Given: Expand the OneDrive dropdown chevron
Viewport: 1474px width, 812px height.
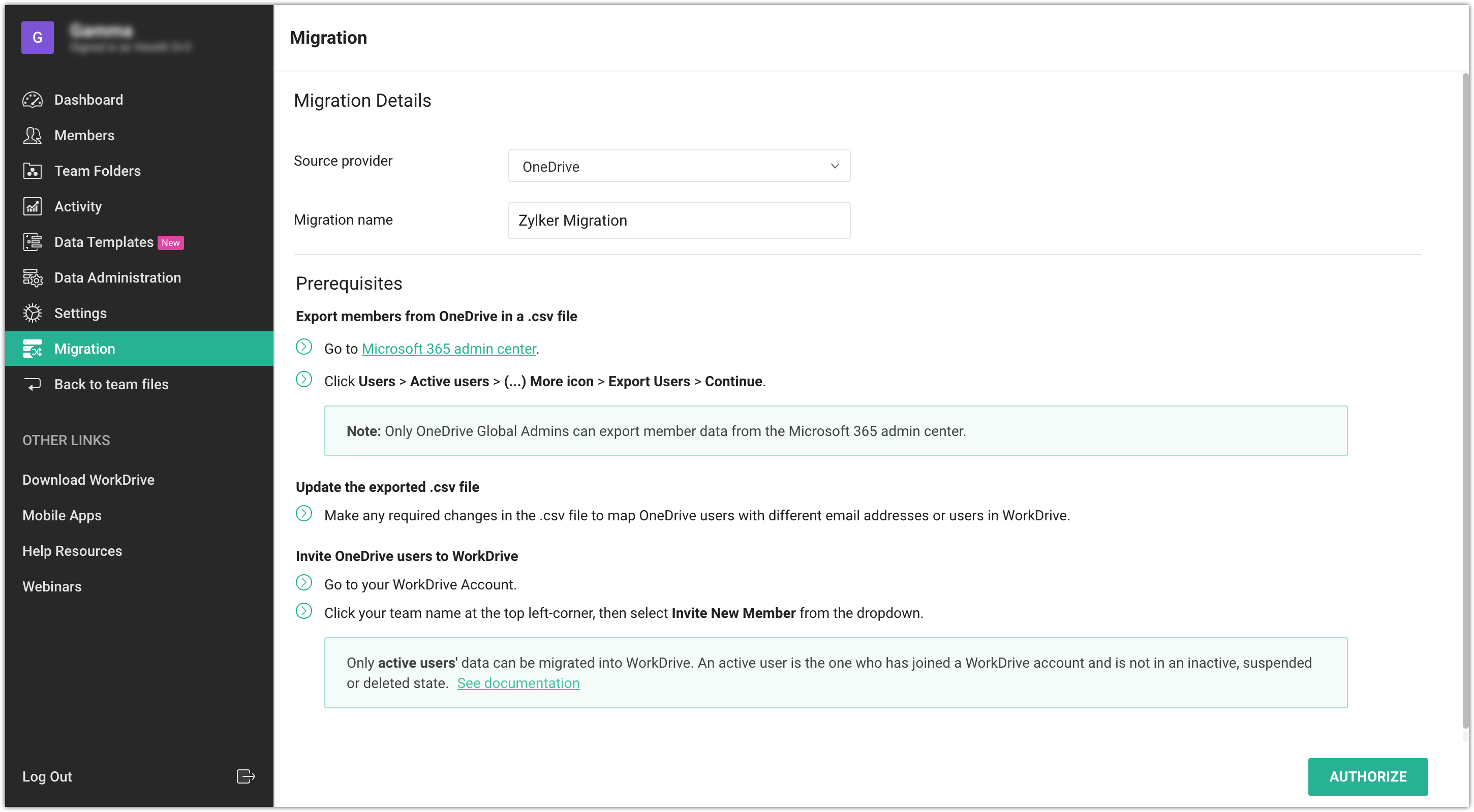Looking at the screenshot, I should 834,166.
